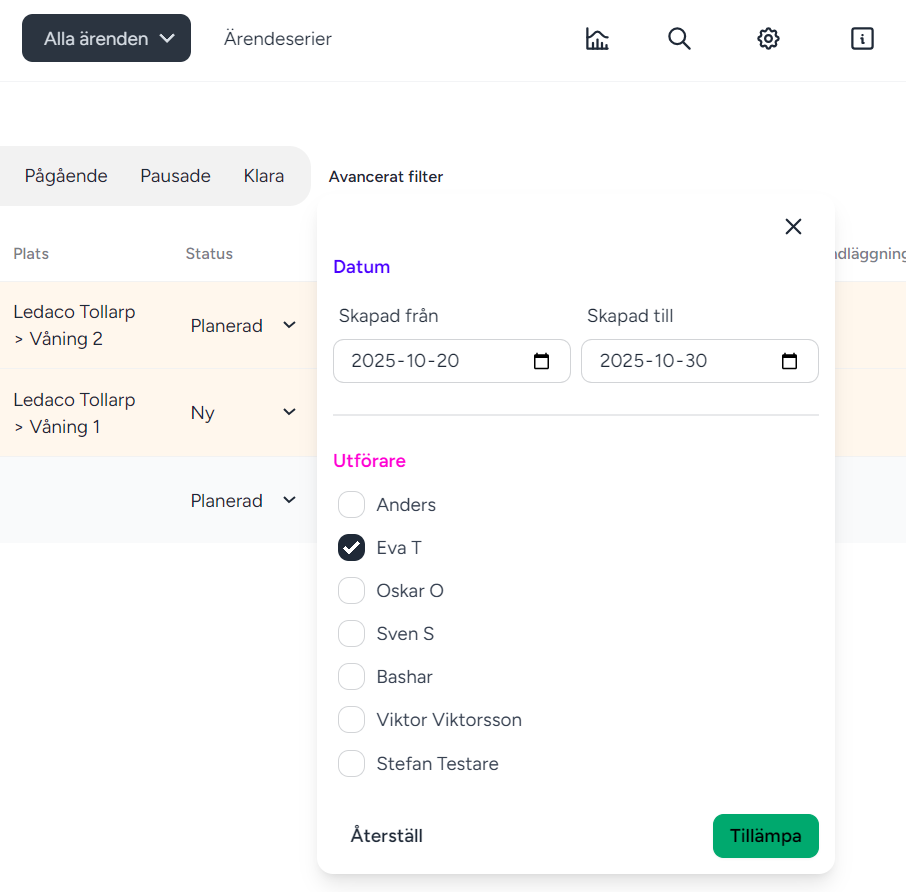Open calendar picker for Skapad från
Screen dimensions: 906x892
(x=541, y=361)
